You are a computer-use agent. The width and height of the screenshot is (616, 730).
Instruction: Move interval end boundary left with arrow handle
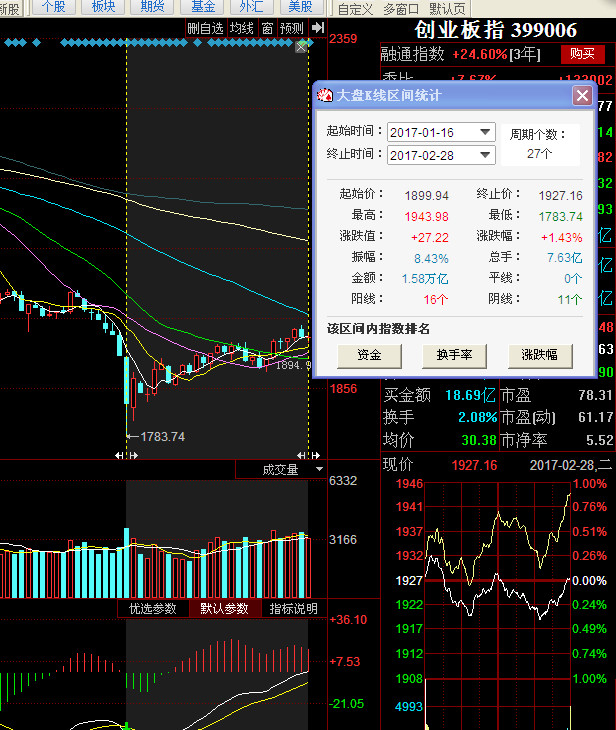(301, 455)
